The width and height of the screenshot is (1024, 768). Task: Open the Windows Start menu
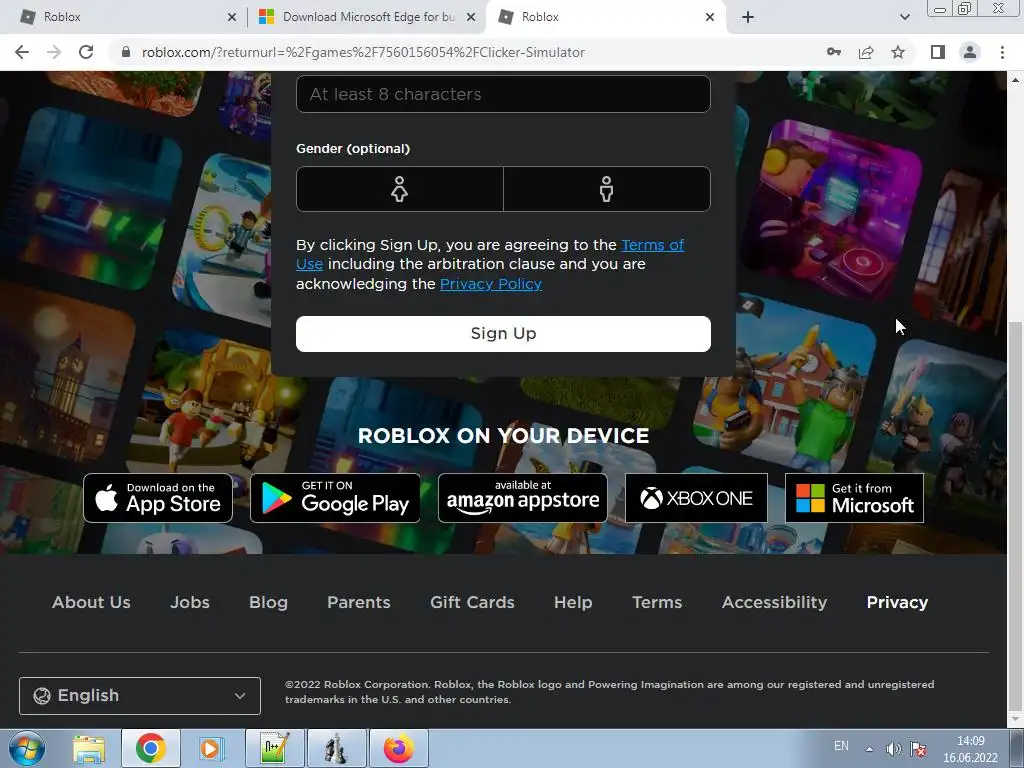pos(26,748)
